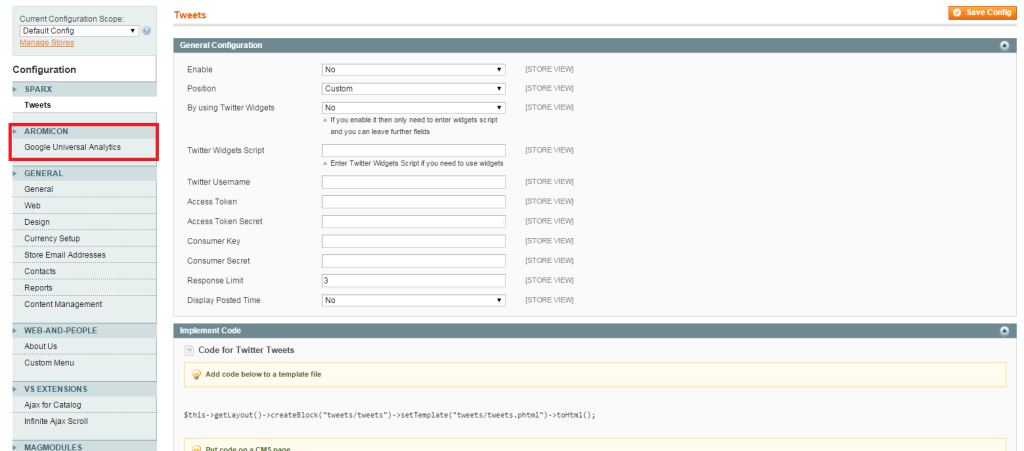Select the General item in the sidebar

click(x=84, y=189)
